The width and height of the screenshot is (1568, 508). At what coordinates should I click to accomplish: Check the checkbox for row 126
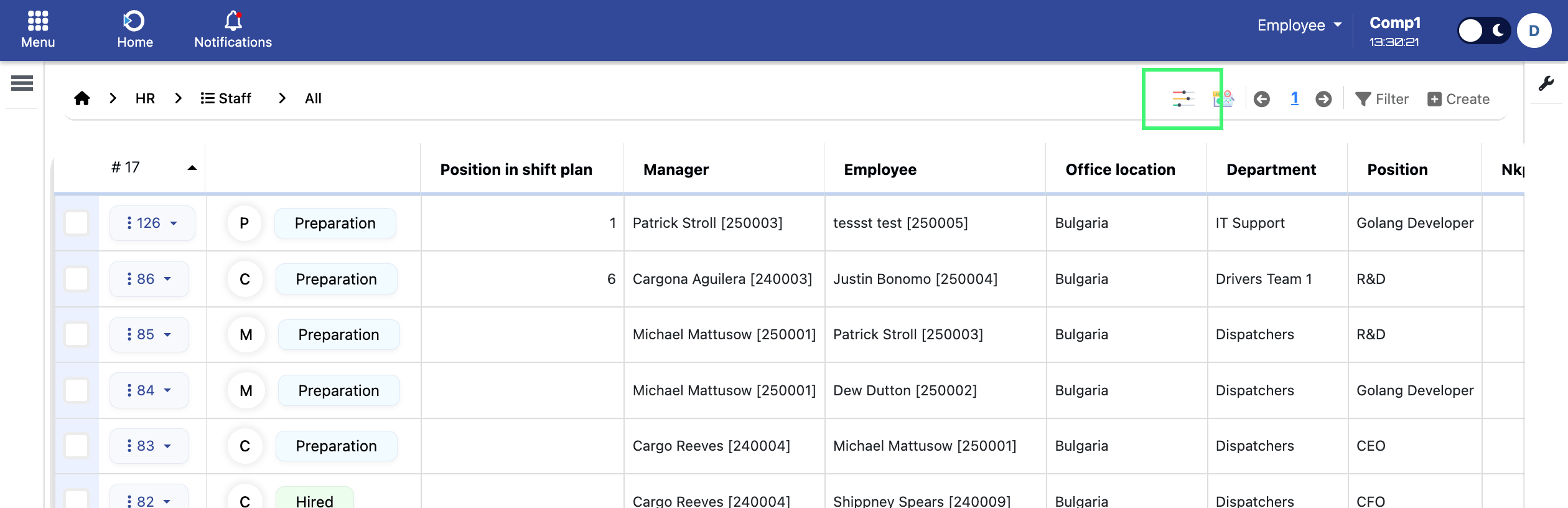[x=77, y=223]
